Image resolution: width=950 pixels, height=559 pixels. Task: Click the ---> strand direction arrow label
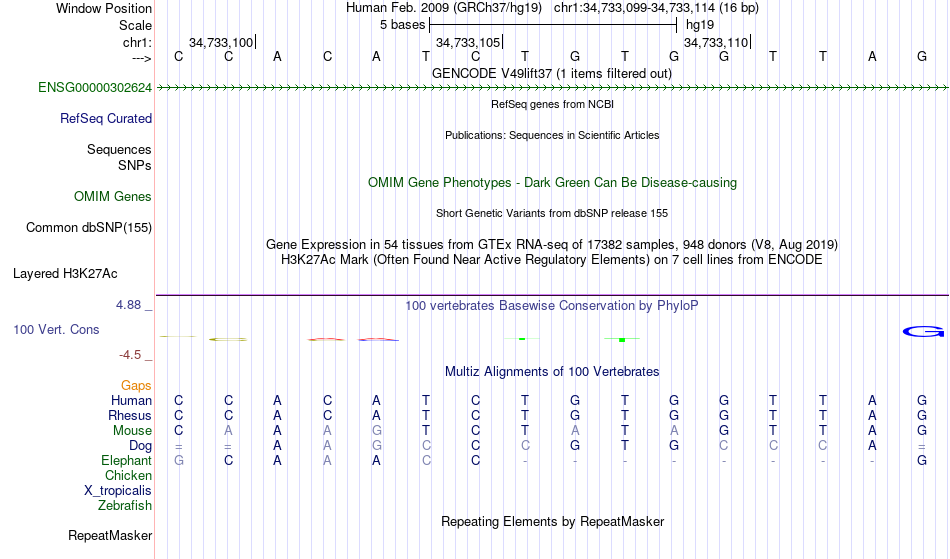click(x=142, y=58)
